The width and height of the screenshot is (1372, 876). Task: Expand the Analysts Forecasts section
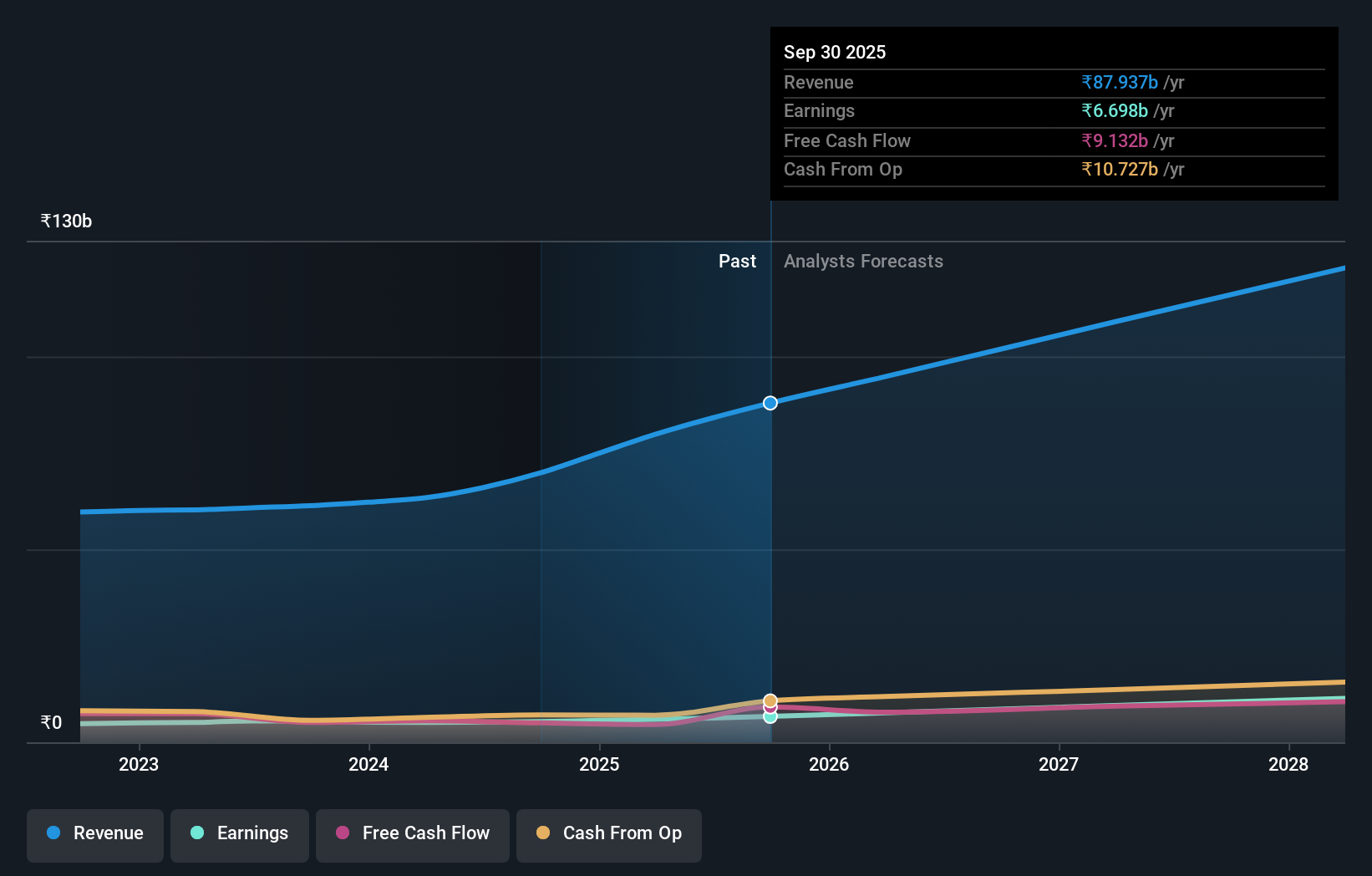coord(863,261)
